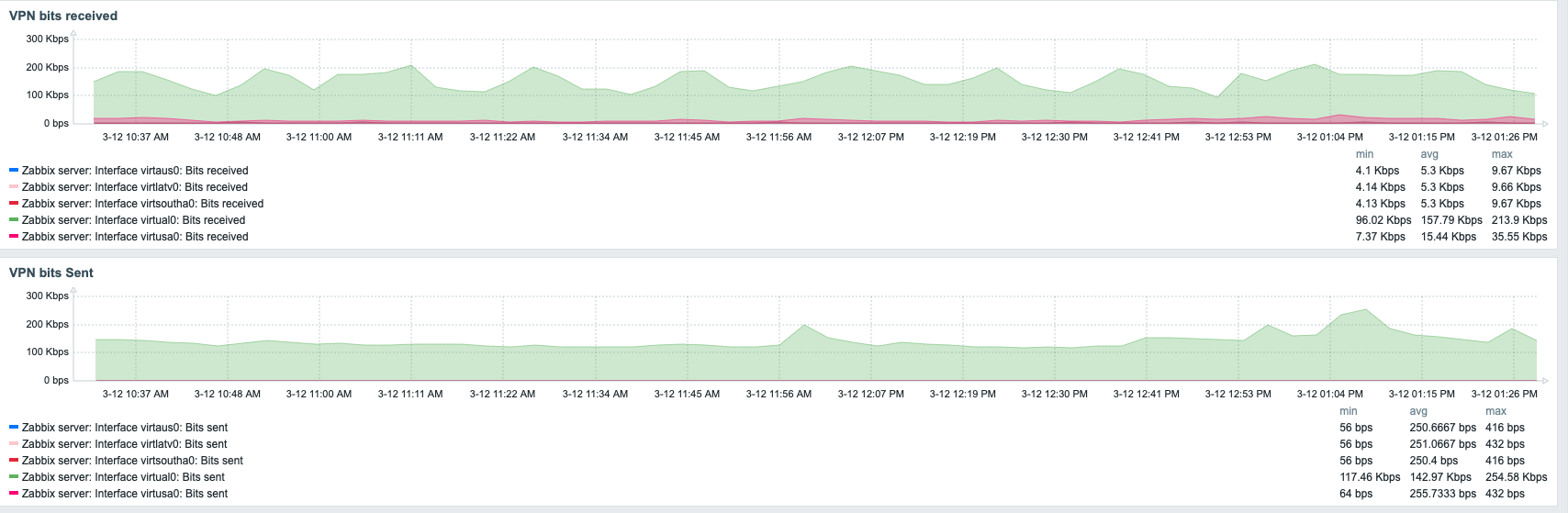This screenshot has width=1568, height=513.
Task: Click '3-12 01:26 PM' on the Sent graph axis
Action: coord(1504,394)
